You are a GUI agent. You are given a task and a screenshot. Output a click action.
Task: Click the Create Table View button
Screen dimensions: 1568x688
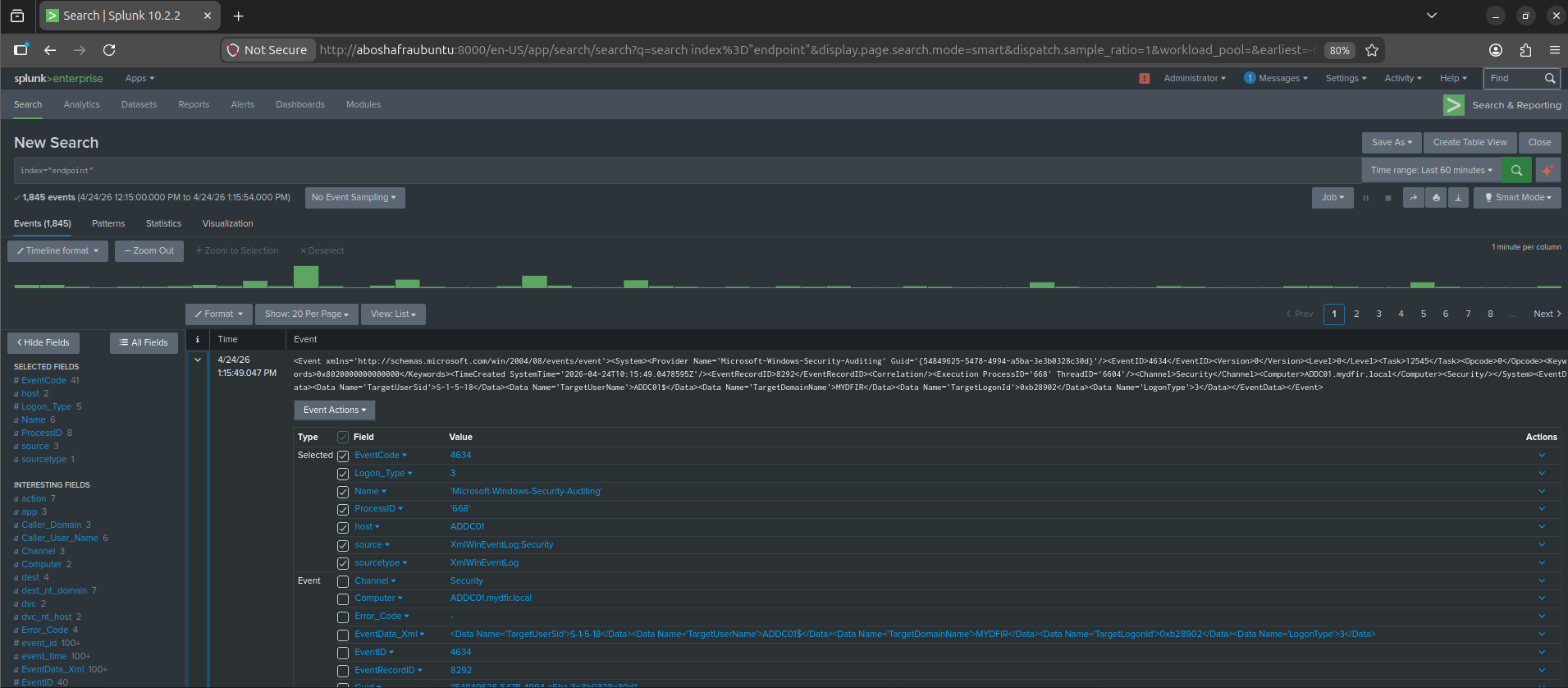1470,142
